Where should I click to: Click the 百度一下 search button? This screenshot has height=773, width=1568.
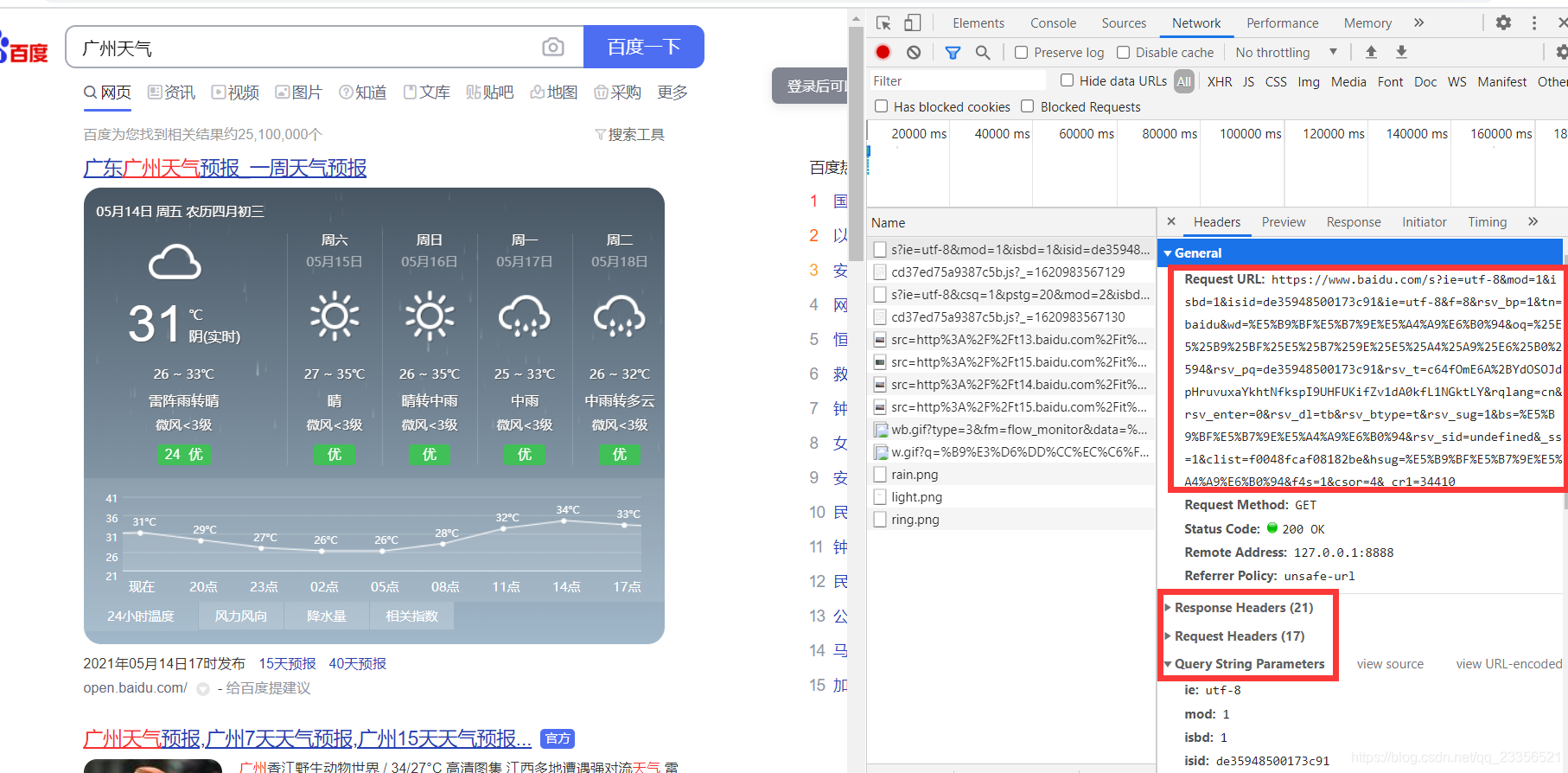point(644,47)
